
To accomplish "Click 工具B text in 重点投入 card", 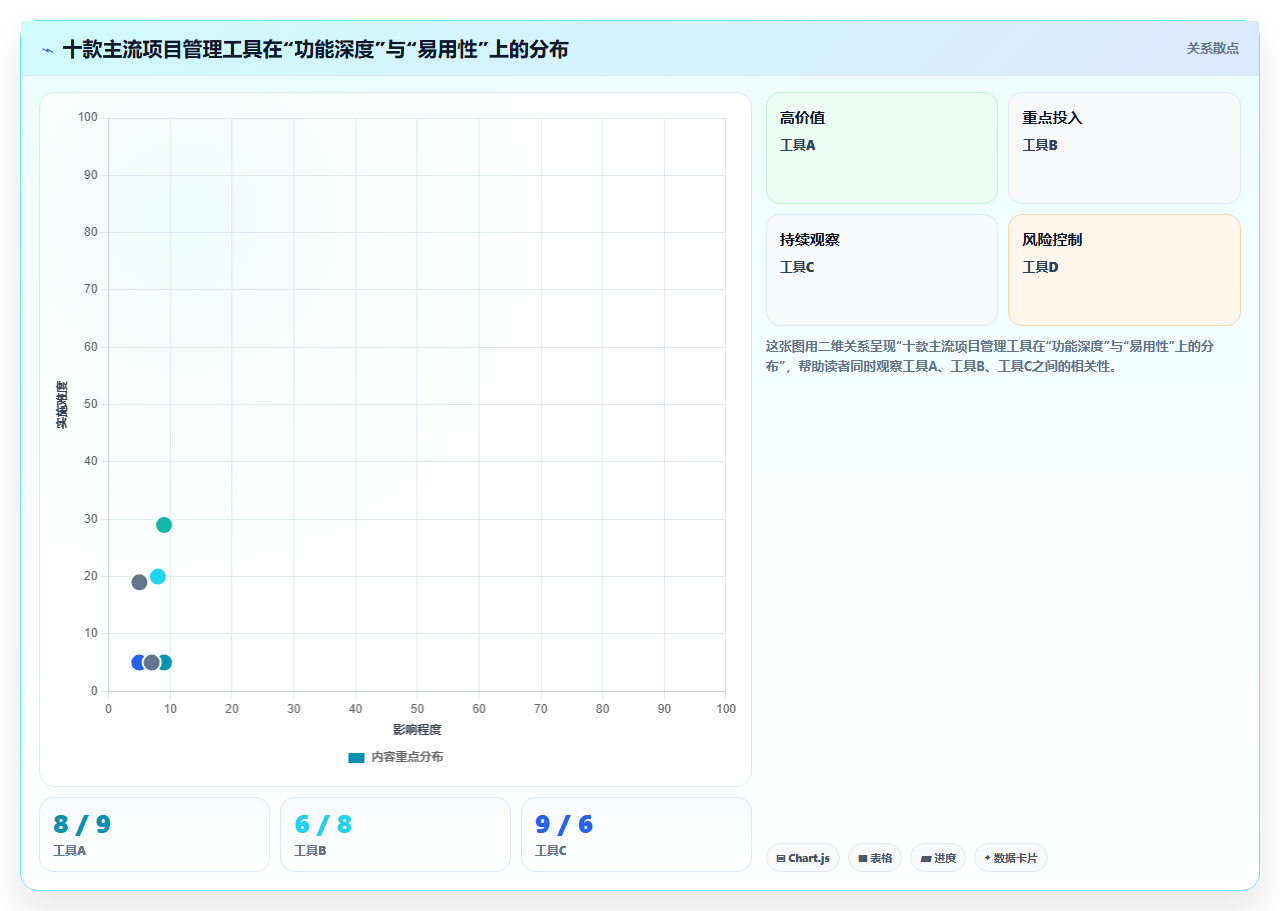I will point(1040,145).
